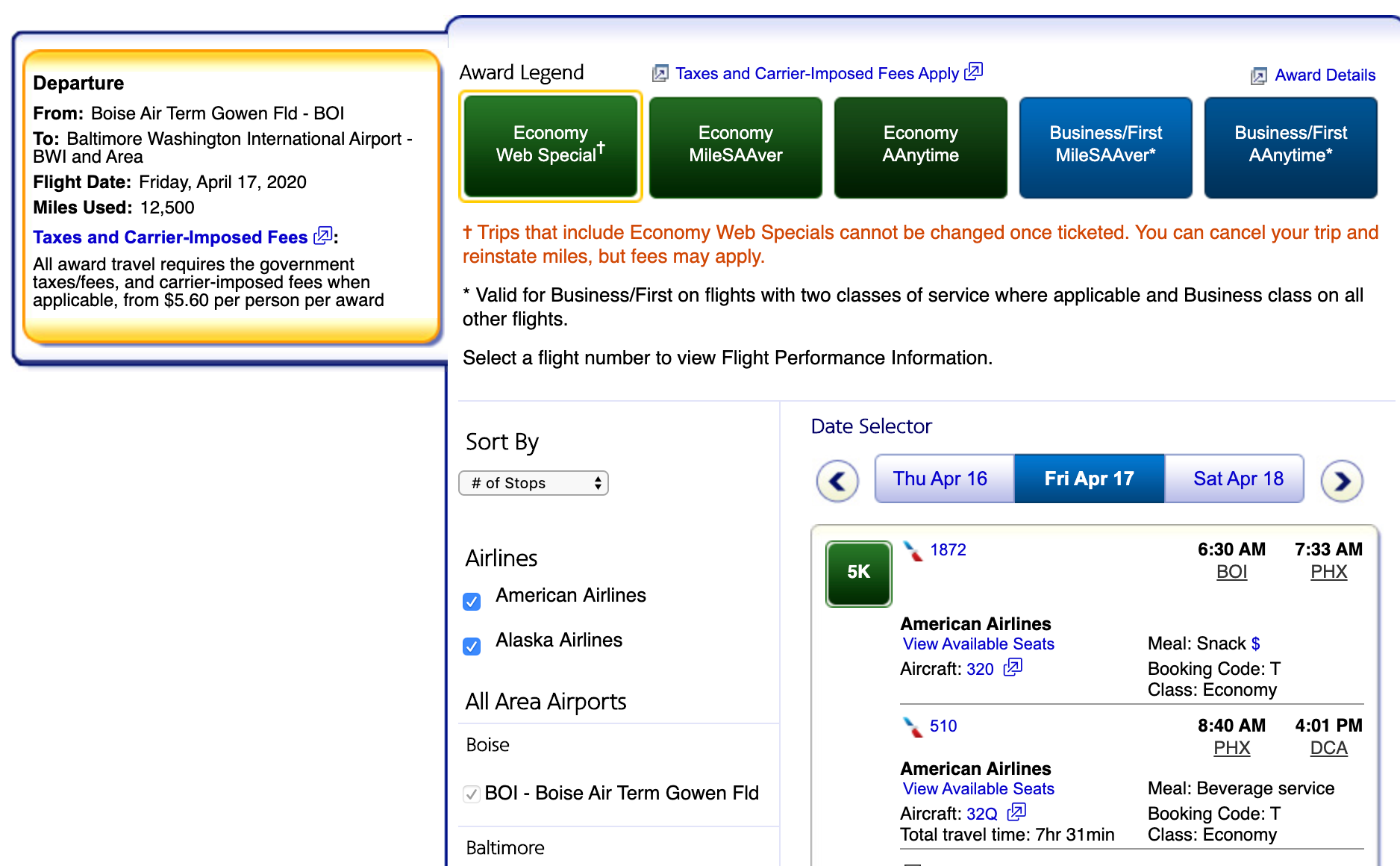Viewport: 1400px width, 866px height.
Task: Open Taxes and Carrier-Imposed Fees Apply link
Action: 817,73
